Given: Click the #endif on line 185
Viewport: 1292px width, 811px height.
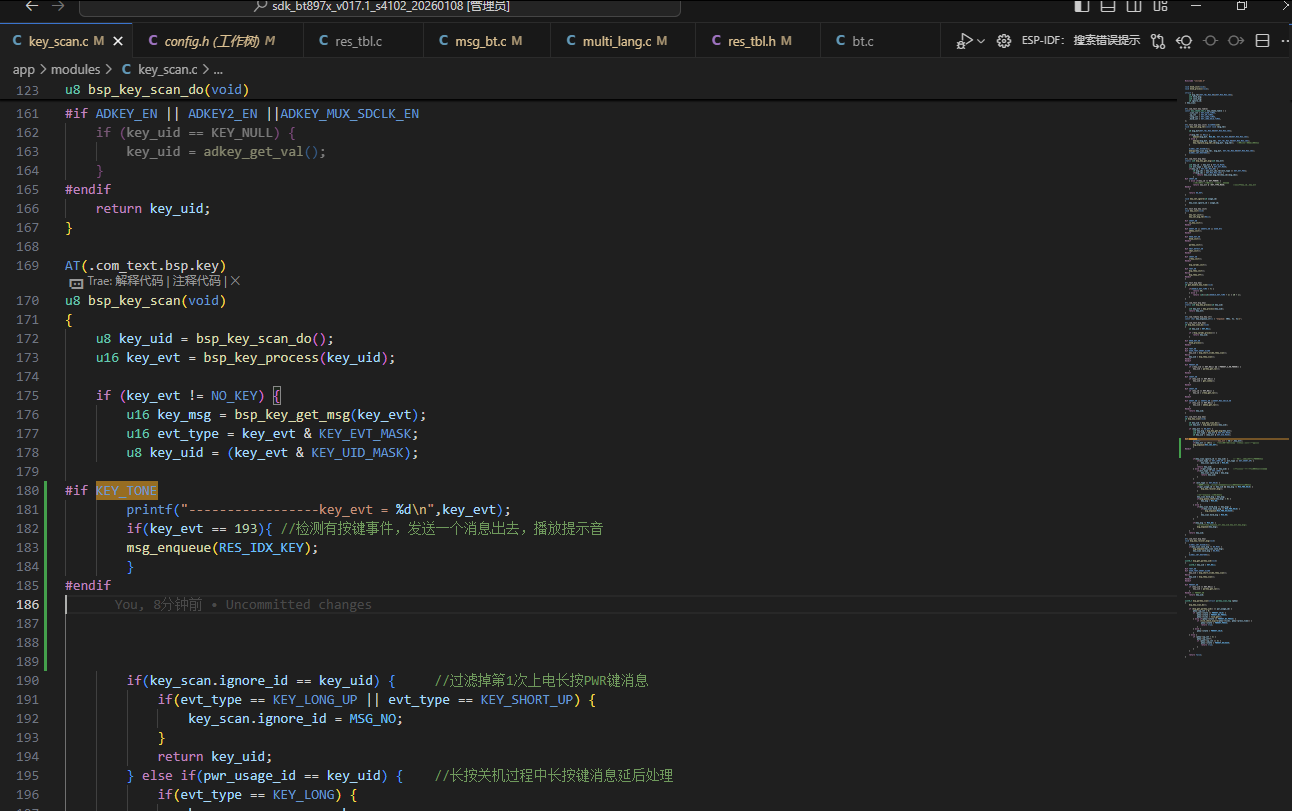Looking at the screenshot, I should pos(88,585).
